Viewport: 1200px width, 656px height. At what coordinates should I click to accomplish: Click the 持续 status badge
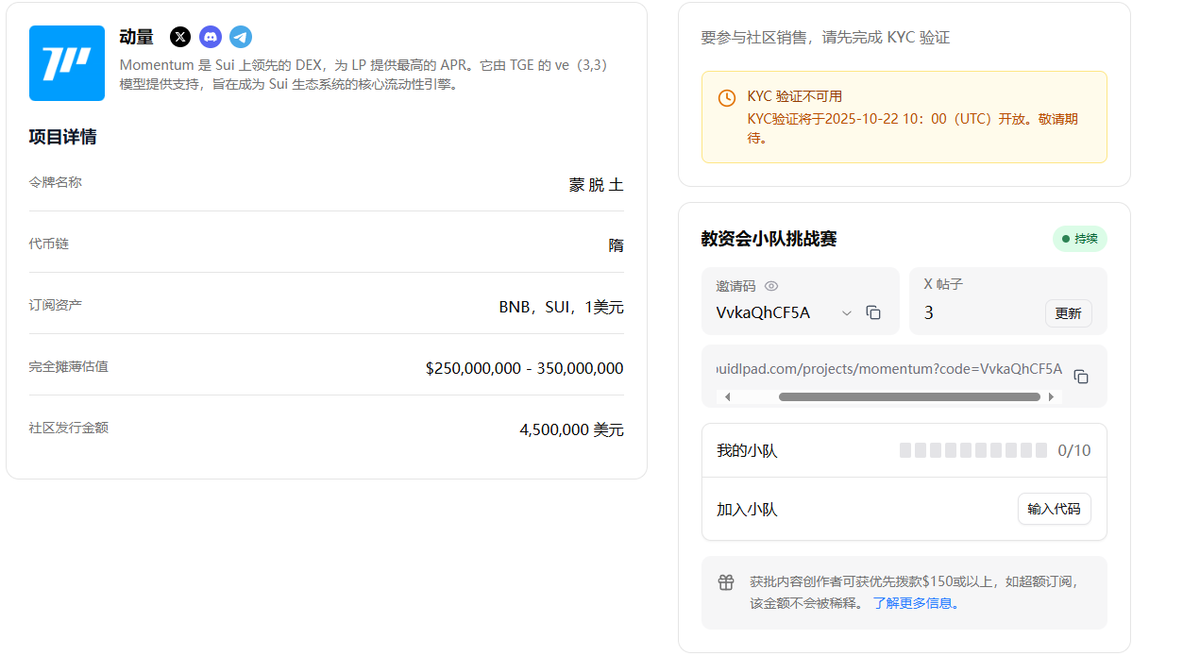click(x=1080, y=239)
